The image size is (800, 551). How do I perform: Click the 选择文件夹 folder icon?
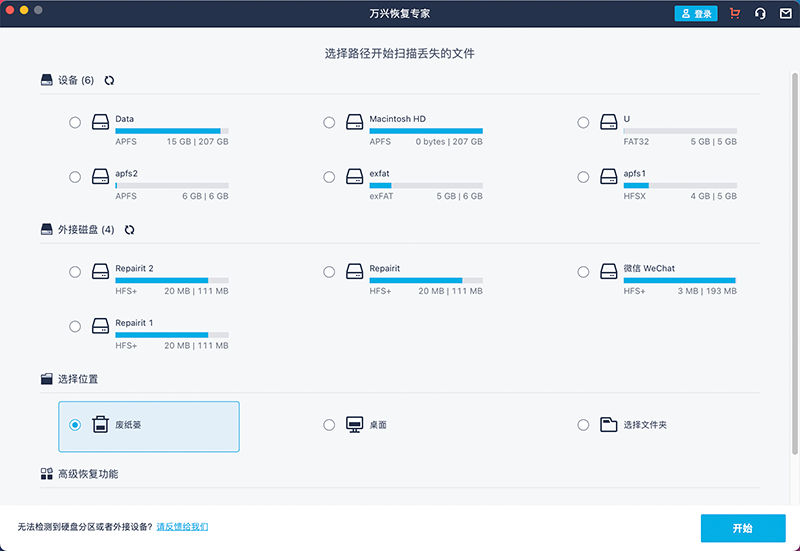click(609, 424)
